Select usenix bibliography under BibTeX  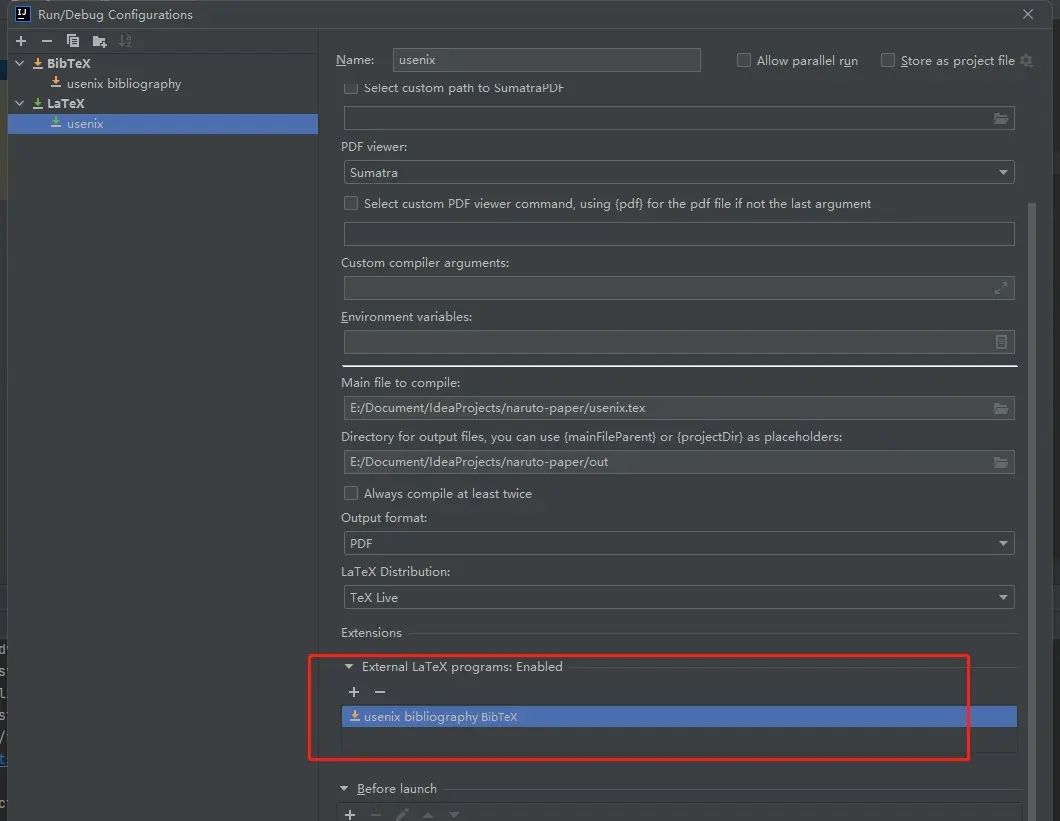pyautogui.click(x=123, y=83)
